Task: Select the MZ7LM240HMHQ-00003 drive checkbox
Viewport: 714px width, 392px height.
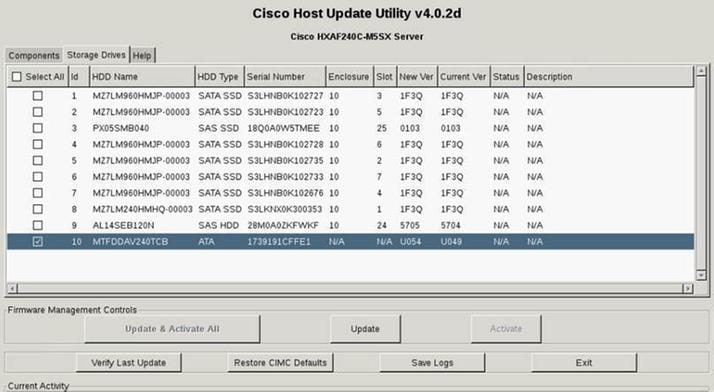Action: (38, 209)
